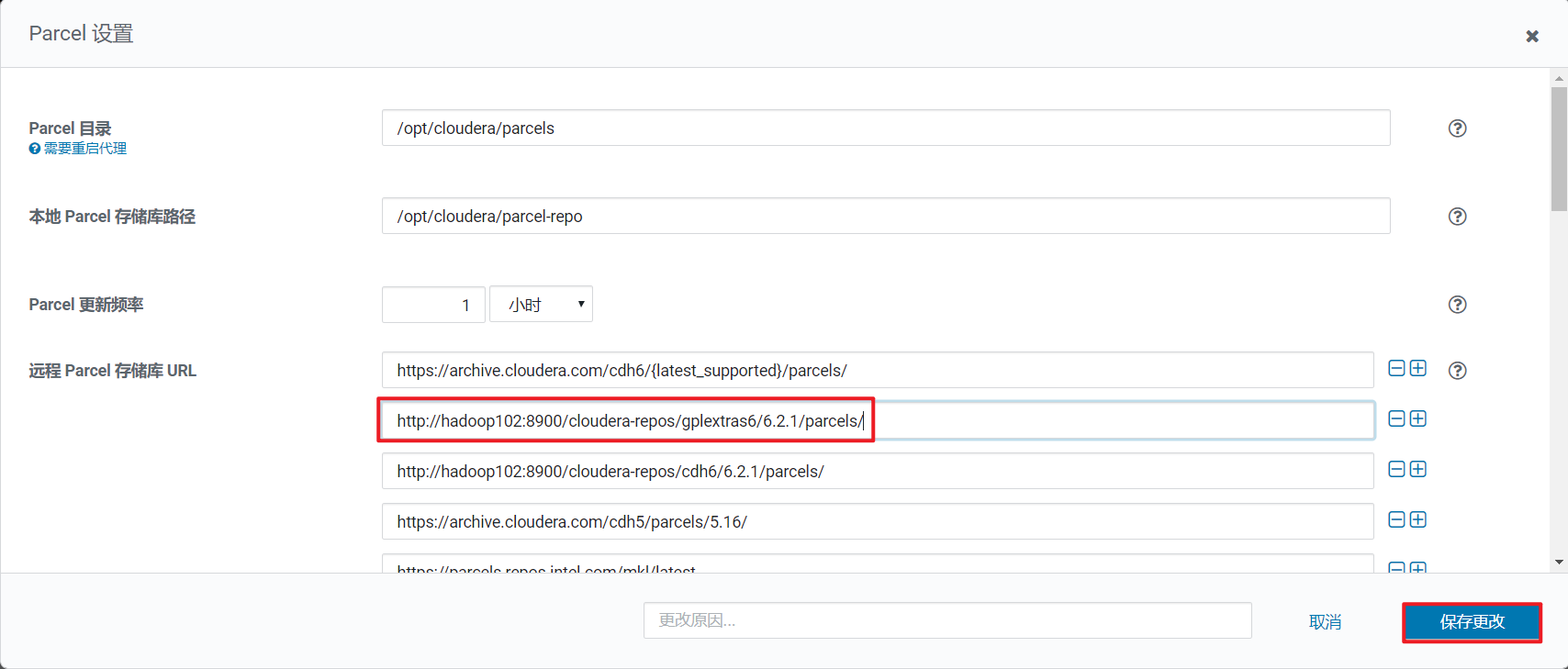The image size is (1568, 669).
Task: Click the dialog's vertical scrollbar thumb
Action: point(1559,149)
